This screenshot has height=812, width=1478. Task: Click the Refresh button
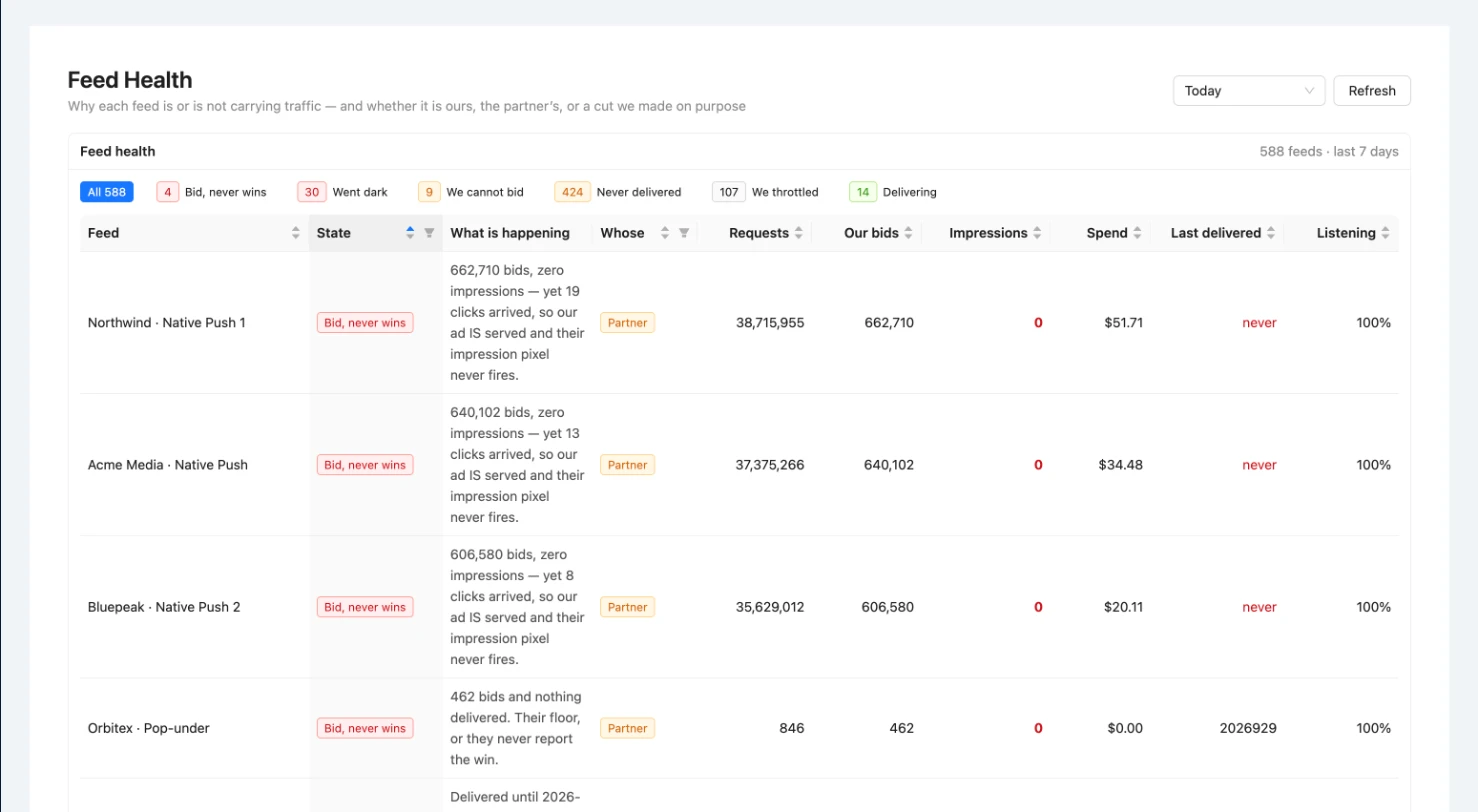point(1372,91)
